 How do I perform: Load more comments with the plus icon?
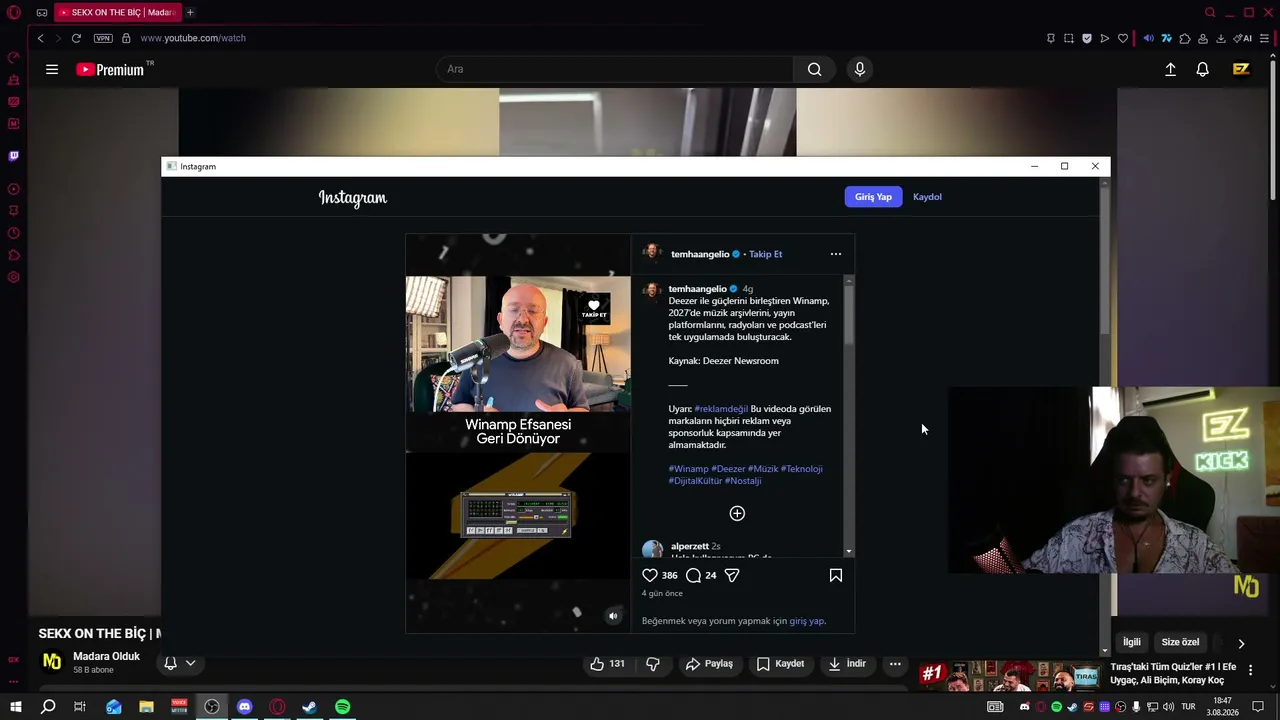(737, 513)
